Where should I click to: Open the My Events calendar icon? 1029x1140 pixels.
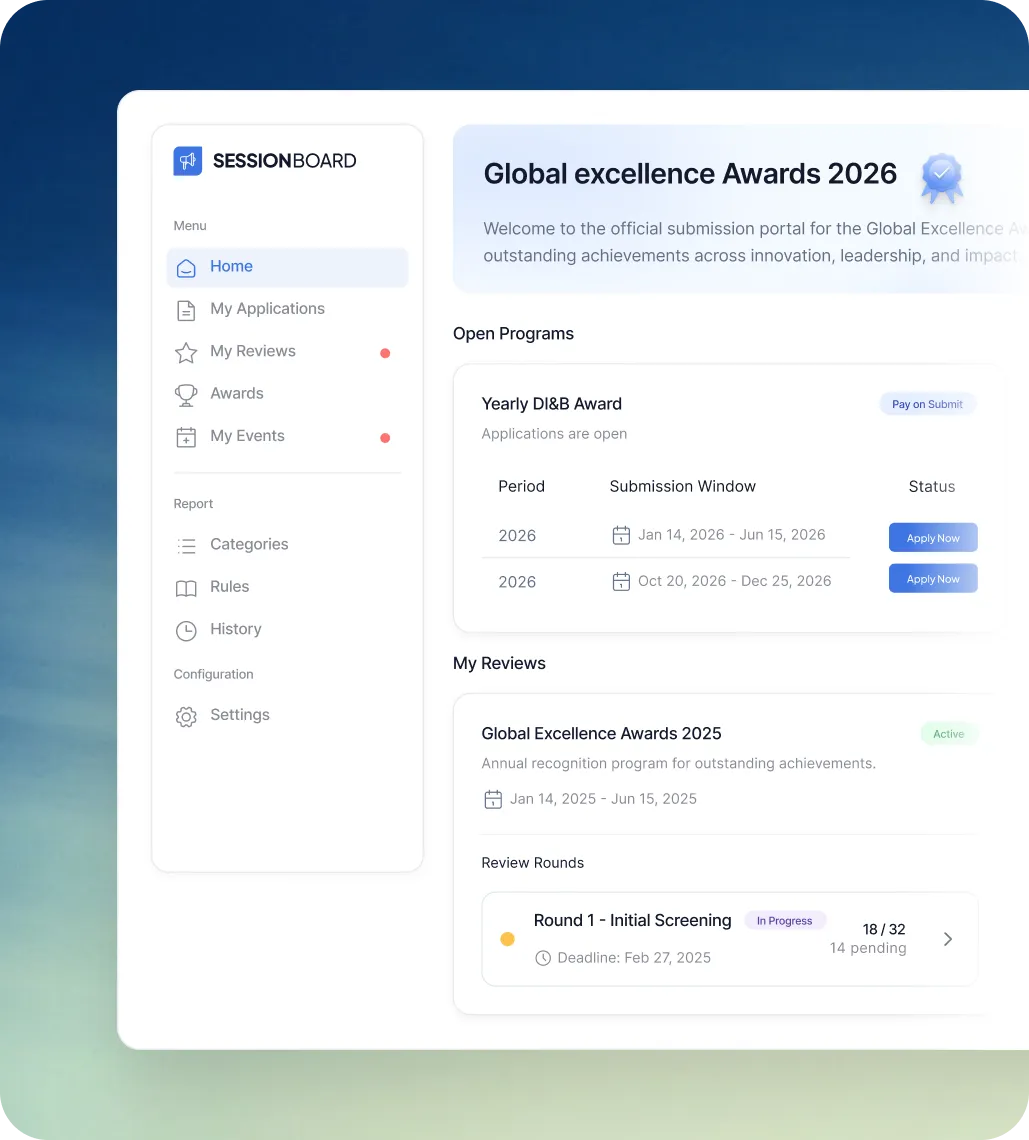186,437
